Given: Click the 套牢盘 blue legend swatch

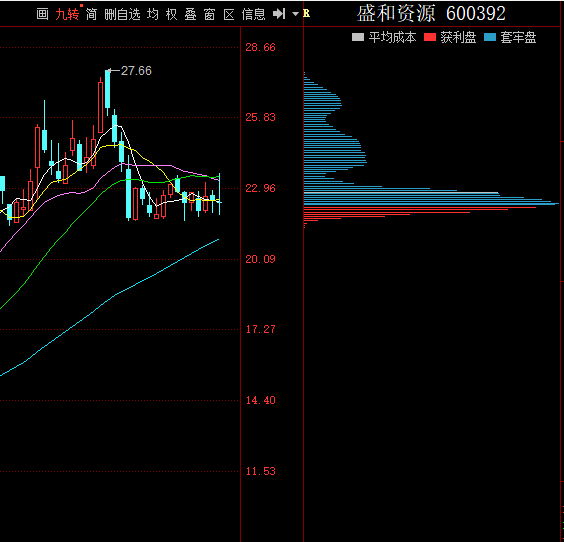Looking at the screenshot, I should (x=490, y=37).
